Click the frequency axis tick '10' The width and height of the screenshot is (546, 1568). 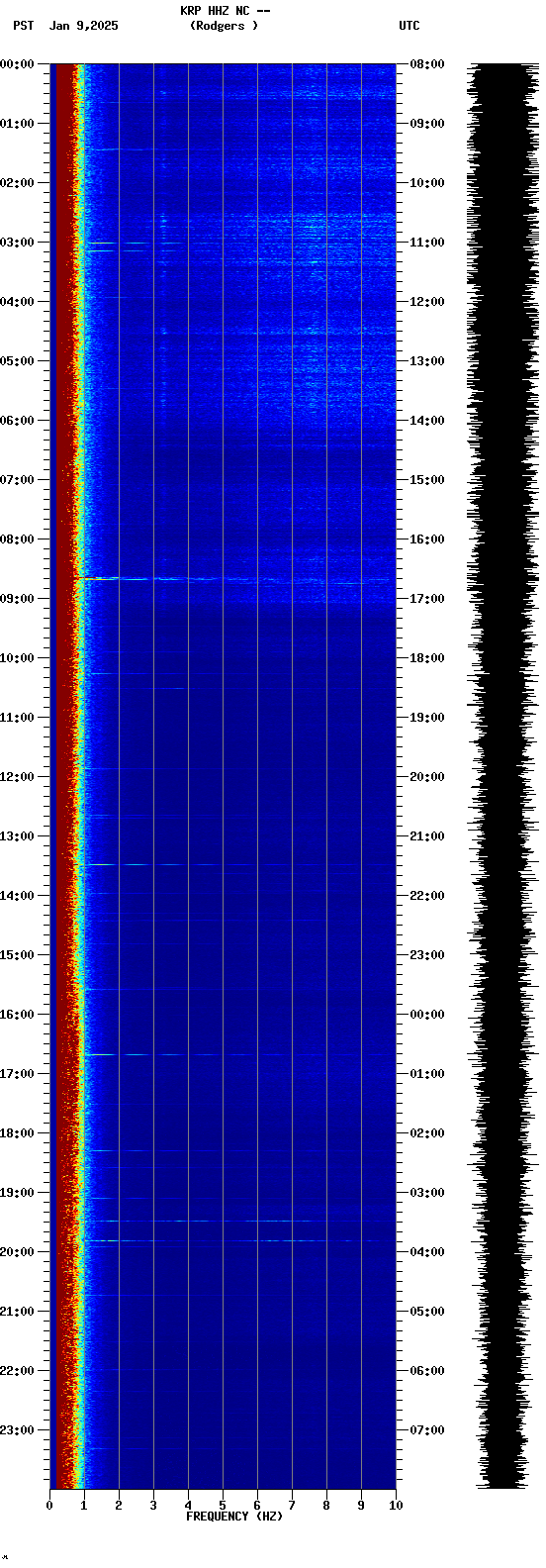396,1506
